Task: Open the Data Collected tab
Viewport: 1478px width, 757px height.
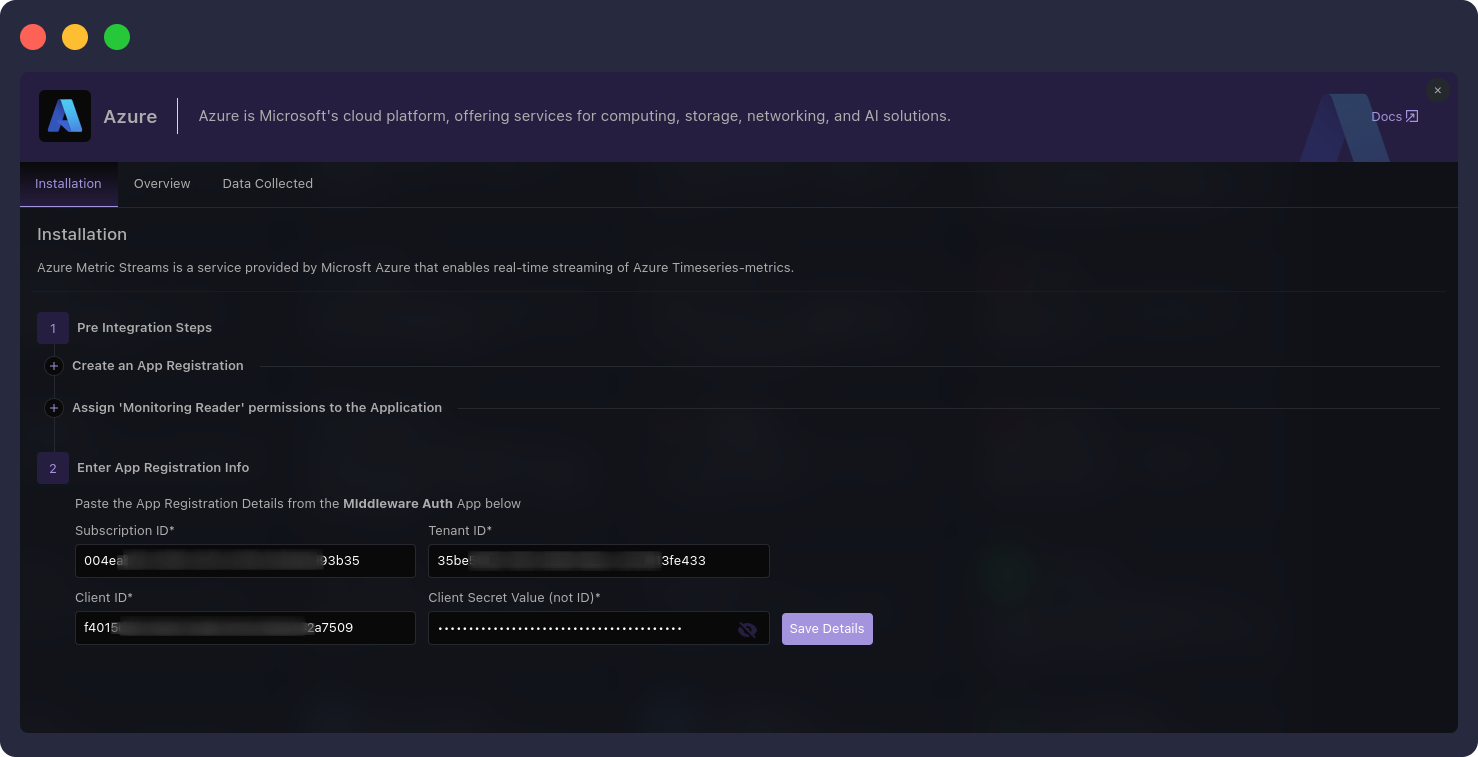Action: [267, 184]
